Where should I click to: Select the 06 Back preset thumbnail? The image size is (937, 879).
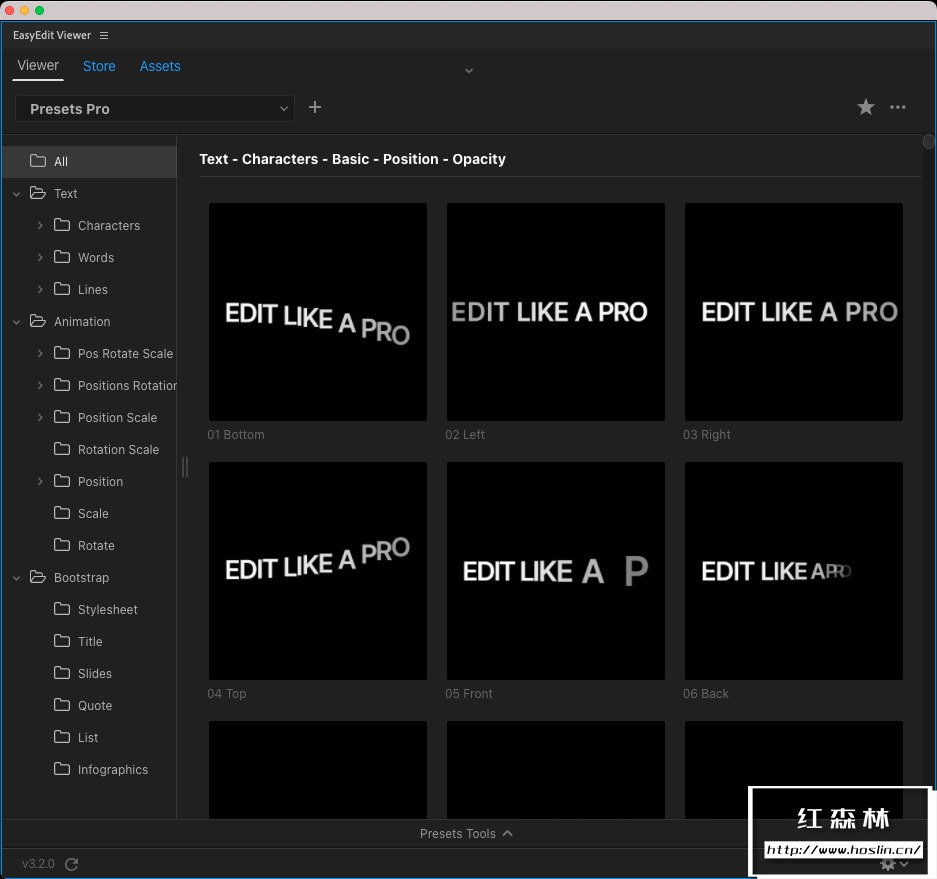coord(794,571)
